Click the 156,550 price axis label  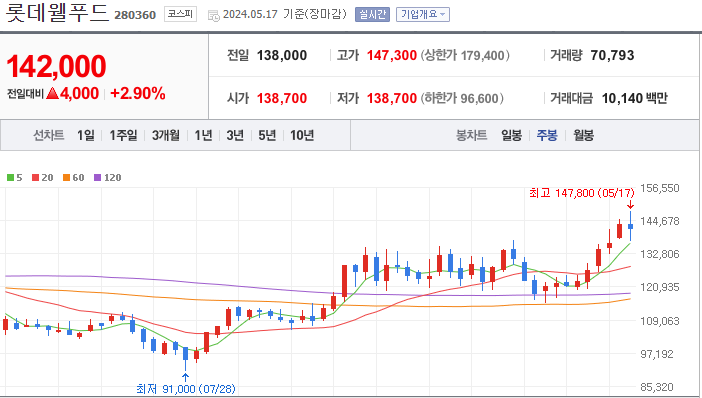click(x=660, y=188)
